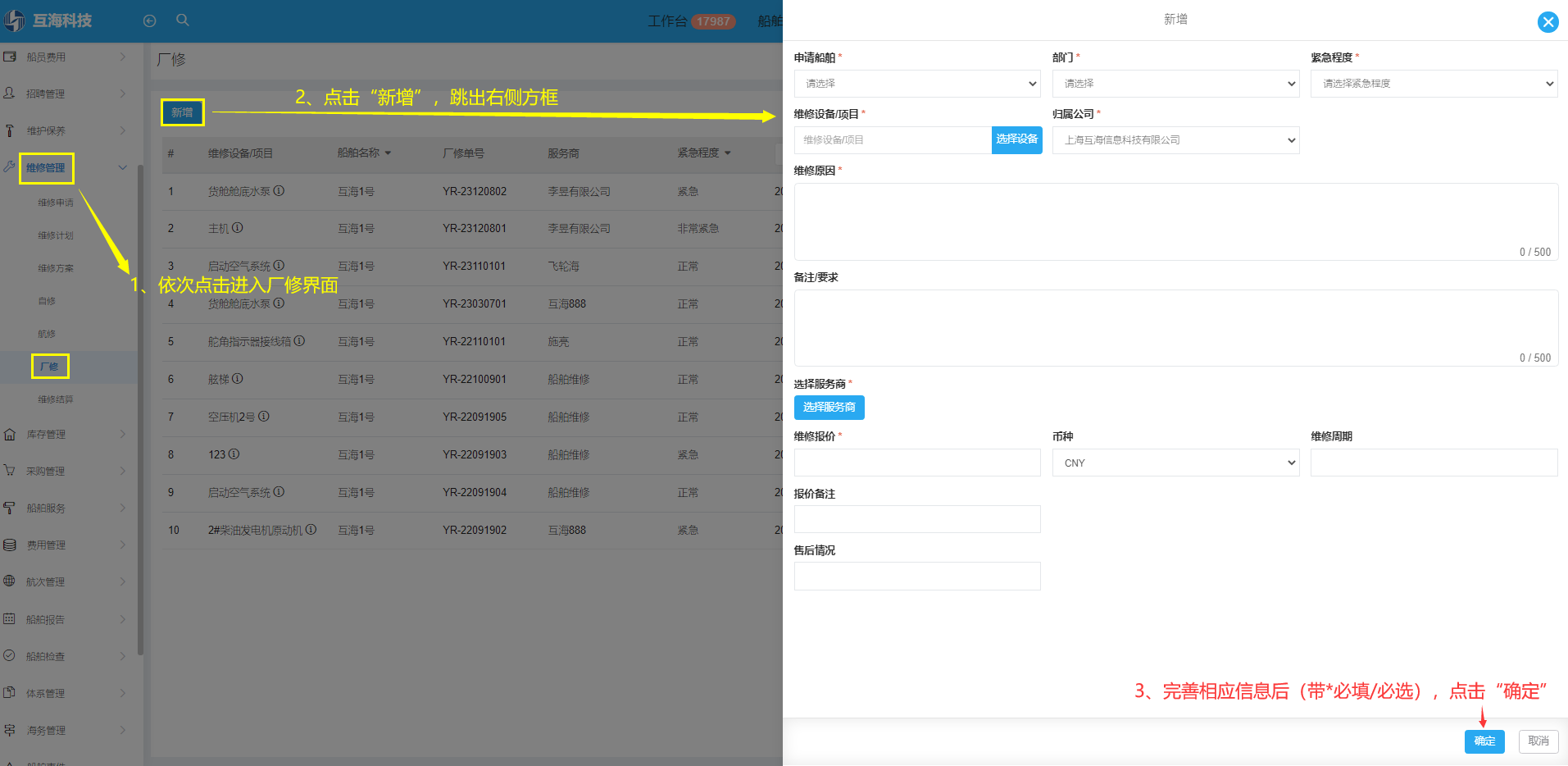Click the 船员费用 wallet icon
Image resolution: width=1568 pixels, height=766 pixels.
pyautogui.click(x=10, y=57)
